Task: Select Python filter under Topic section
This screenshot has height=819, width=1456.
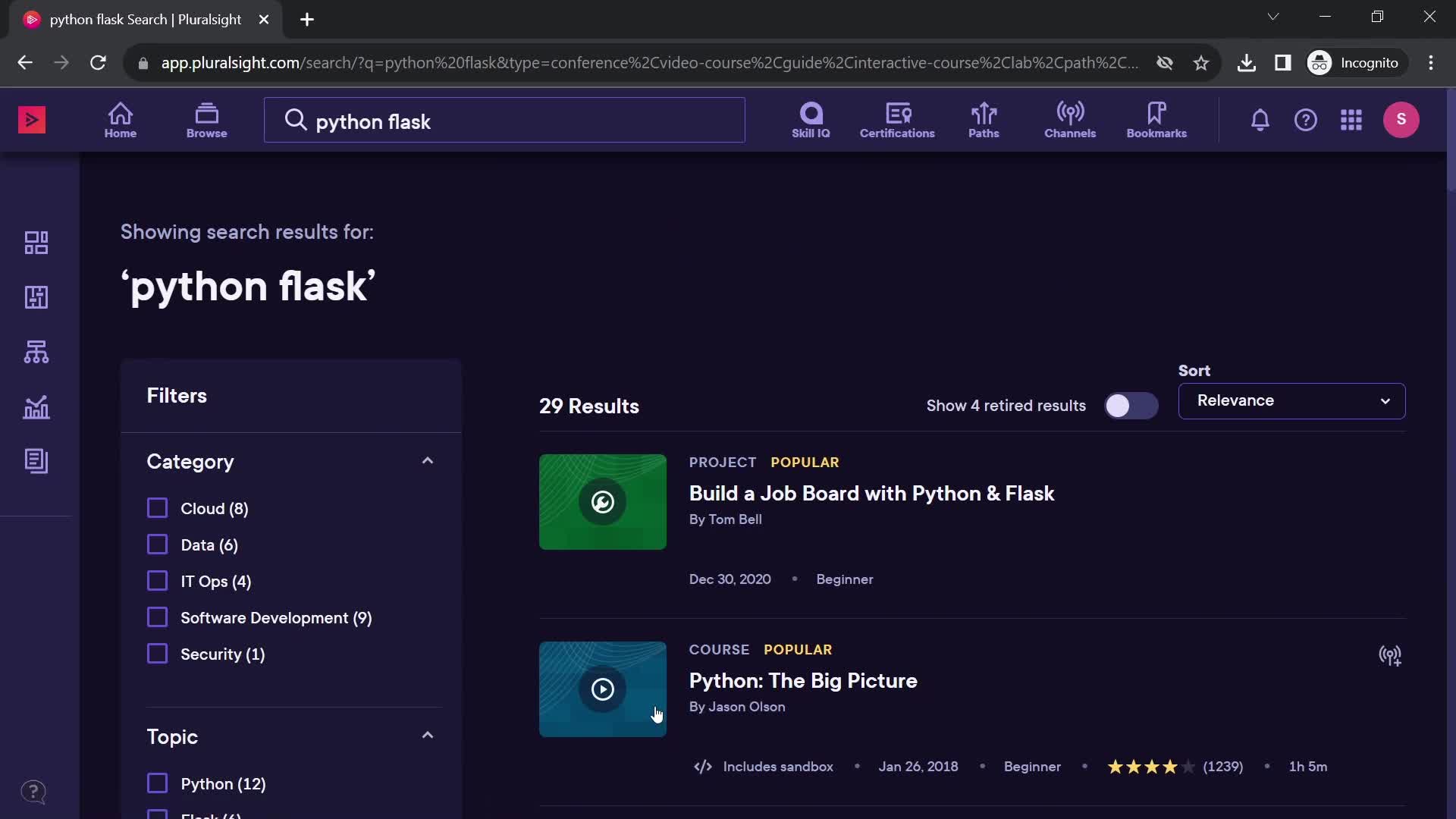Action: (158, 783)
